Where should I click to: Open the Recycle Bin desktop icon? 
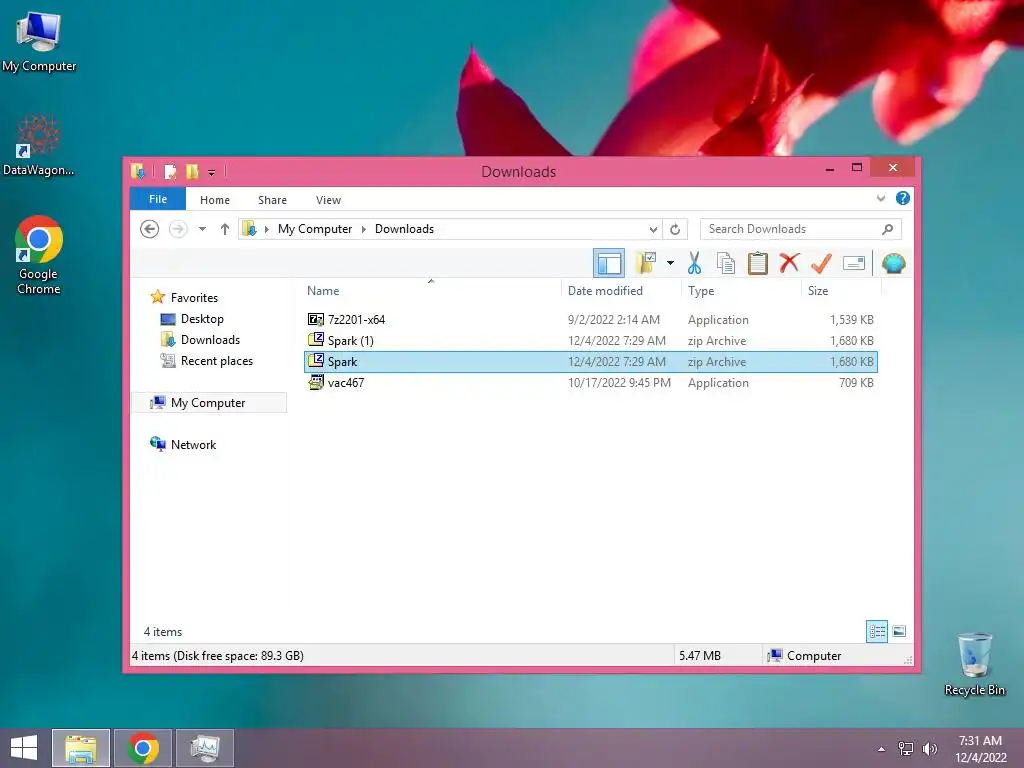pyautogui.click(x=974, y=664)
